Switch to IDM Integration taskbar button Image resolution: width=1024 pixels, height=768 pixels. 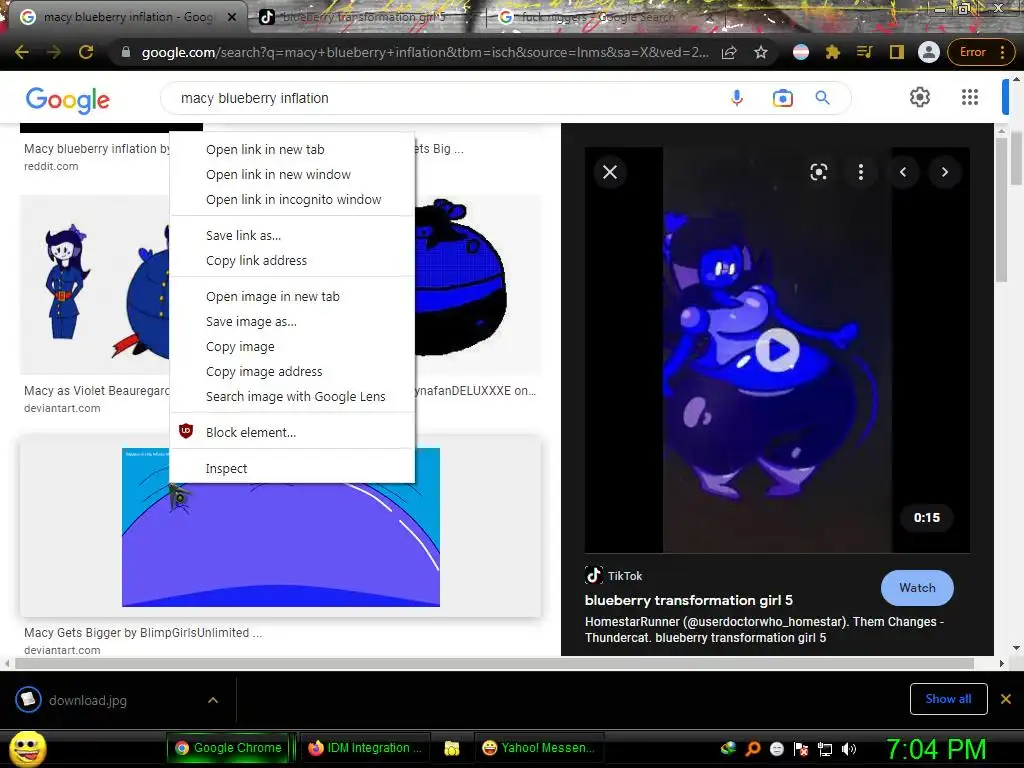365,748
